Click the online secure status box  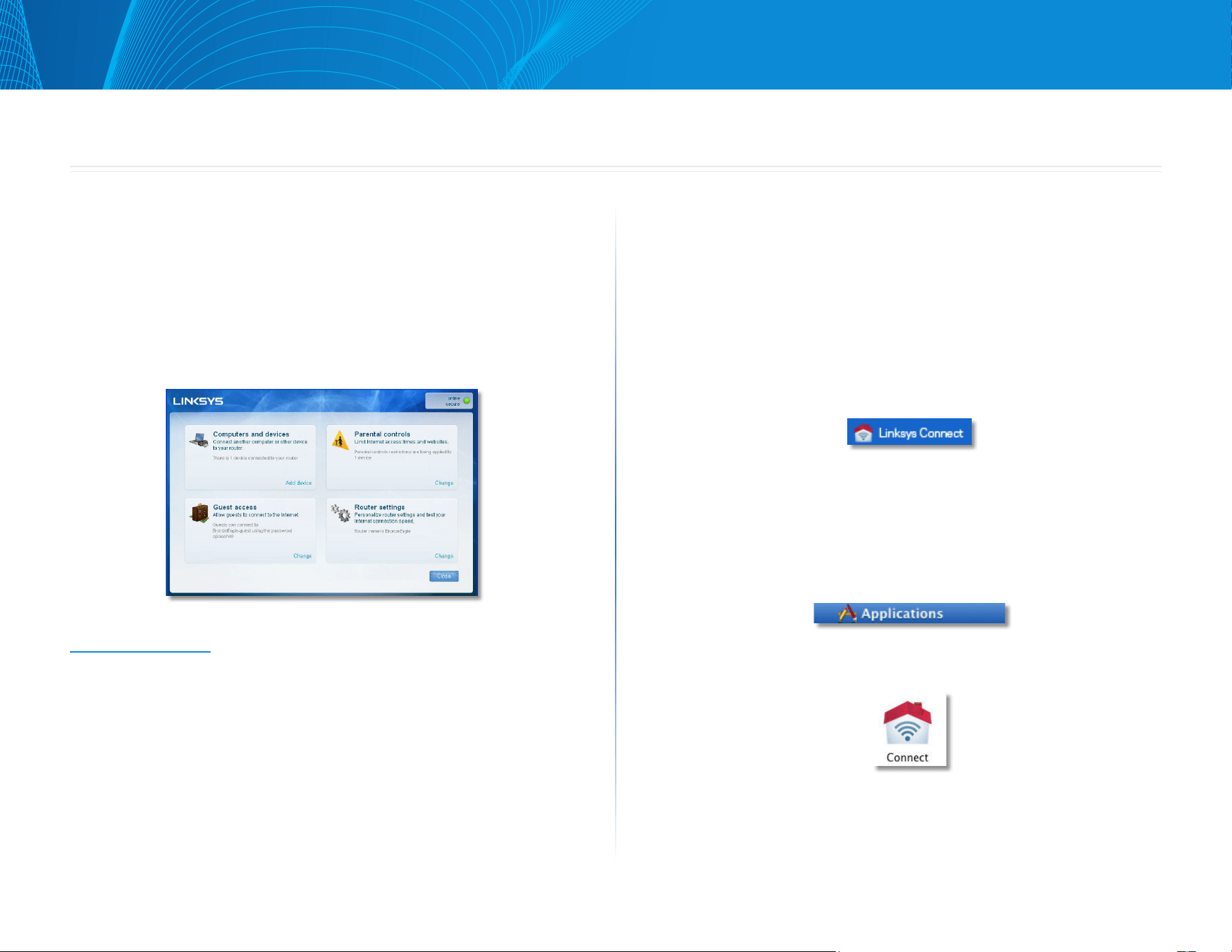click(449, 401)
